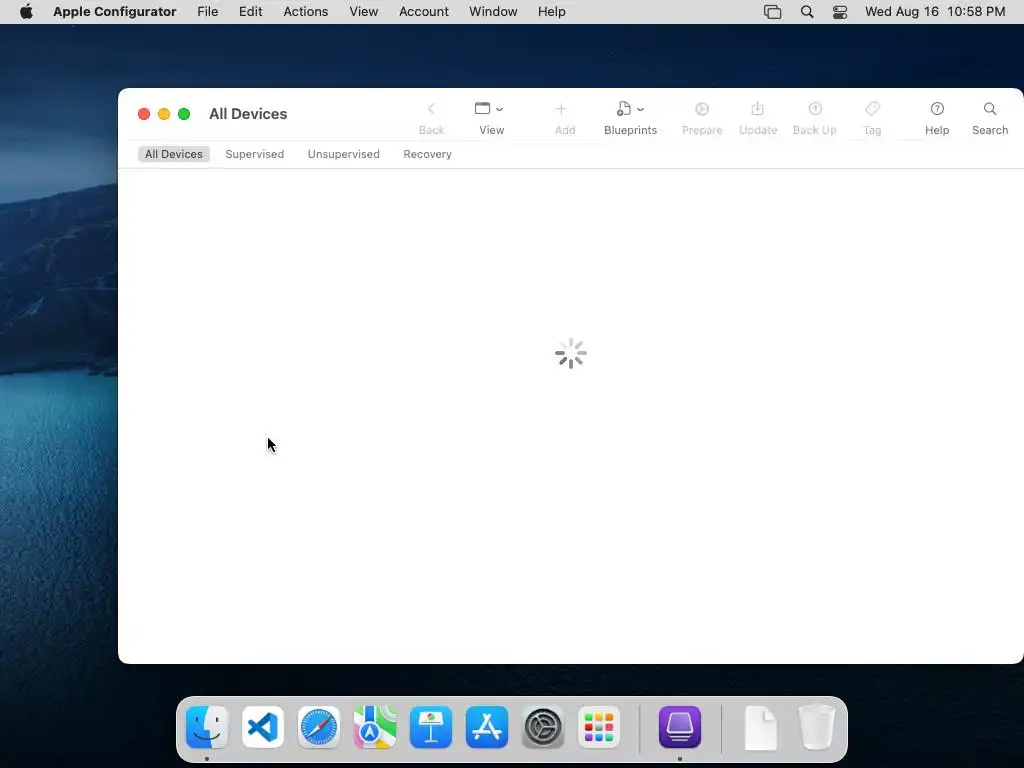This screenshot has height=768, width=1024.
Task: Click the Back Up toolbar icon
Action: (x=815, y=109)
